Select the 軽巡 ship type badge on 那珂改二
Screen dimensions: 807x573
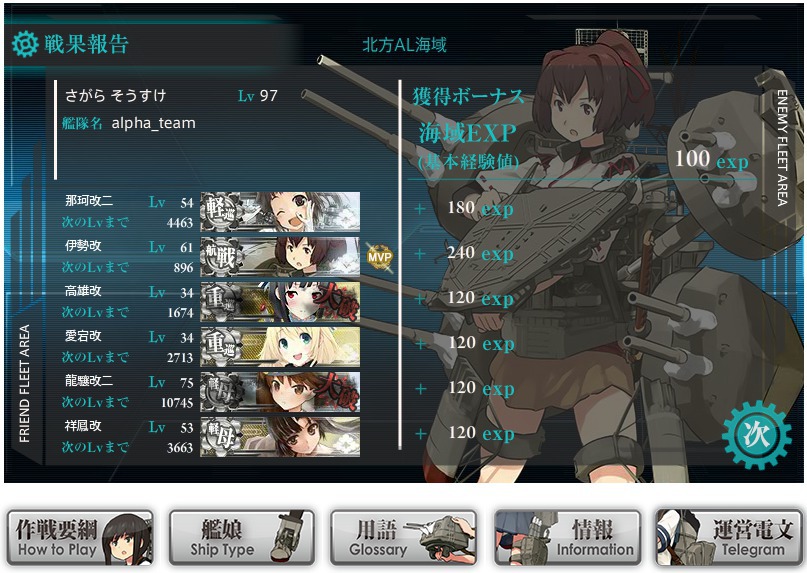point(221,211)
